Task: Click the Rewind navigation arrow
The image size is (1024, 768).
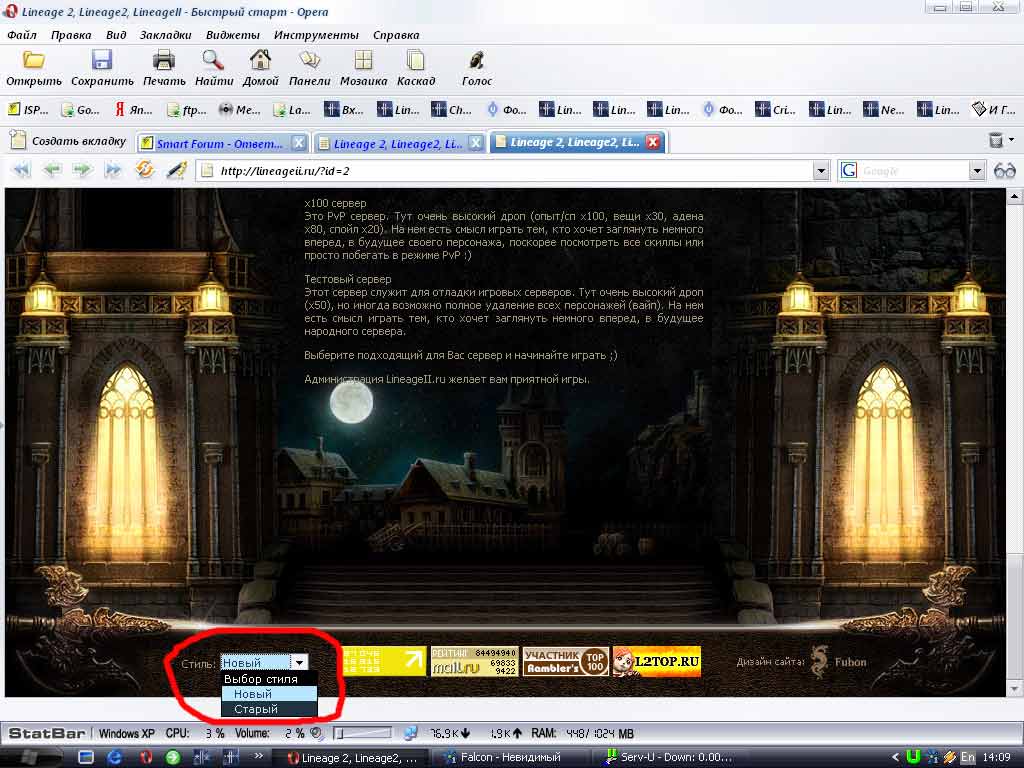Action: pyautogui.click(x=22, y=170)
